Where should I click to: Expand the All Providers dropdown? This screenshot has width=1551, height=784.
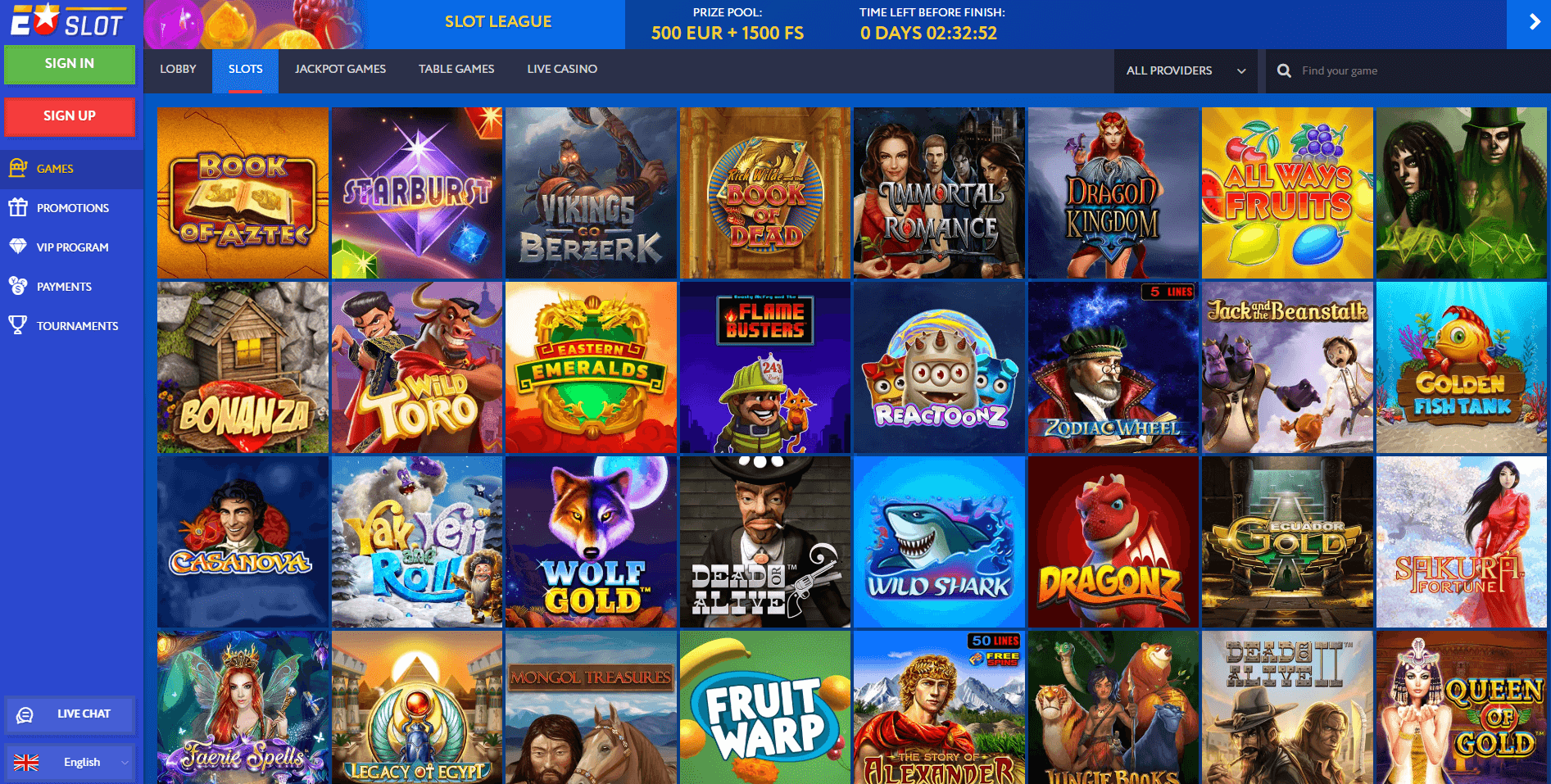coord(1186,70)
